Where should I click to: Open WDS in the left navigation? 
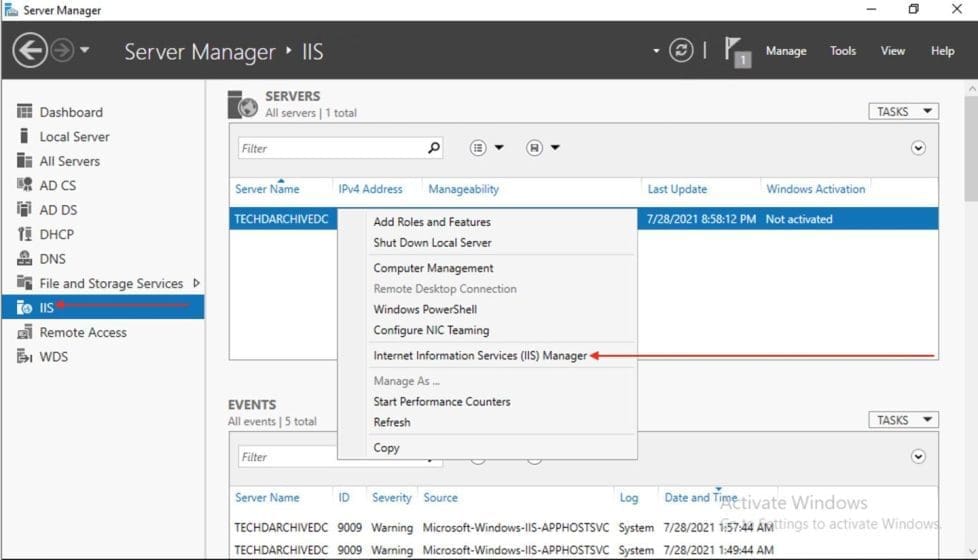(53, 357)
